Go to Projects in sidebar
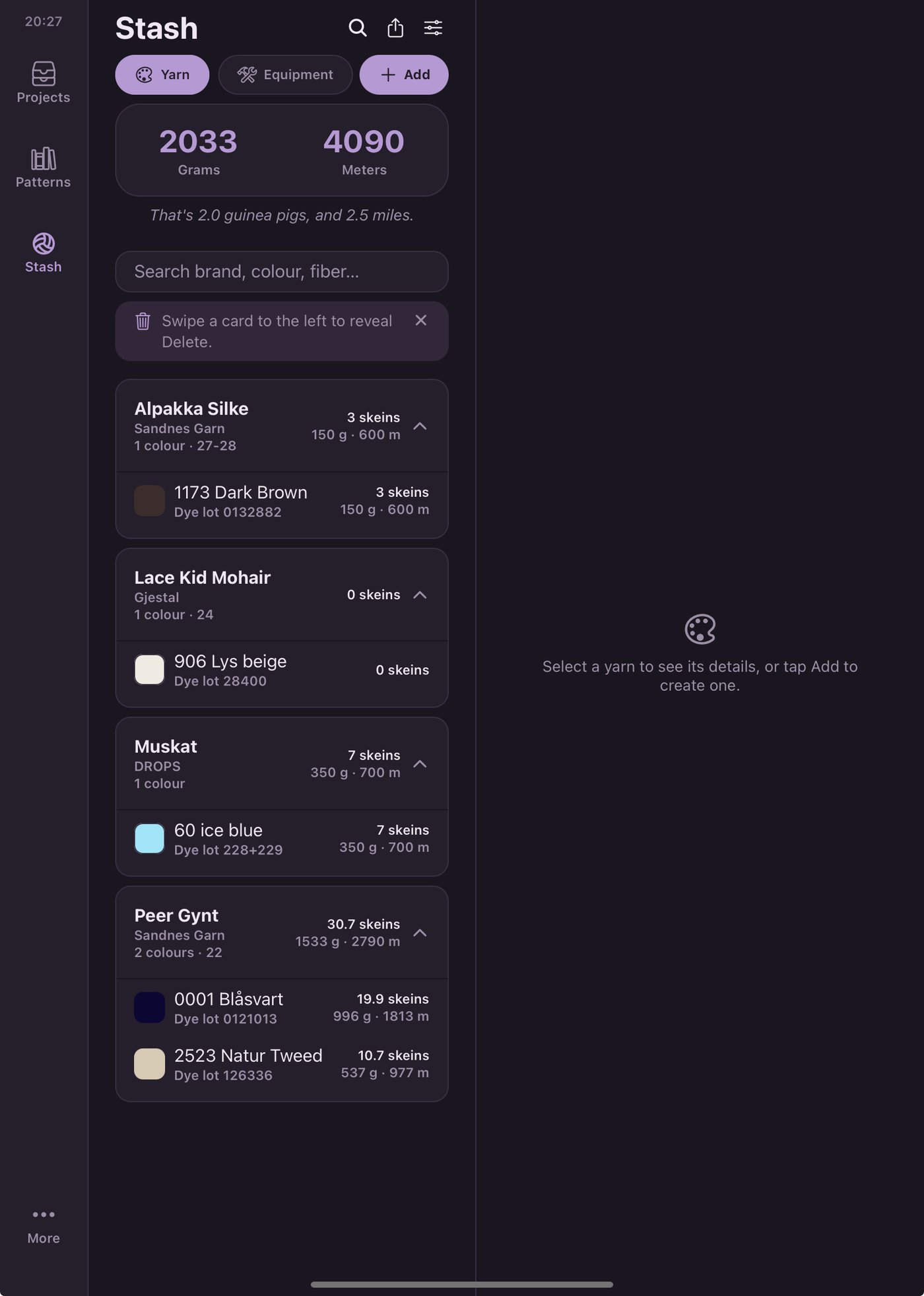This screenshot has width=924, height=1296. (44, 82)
